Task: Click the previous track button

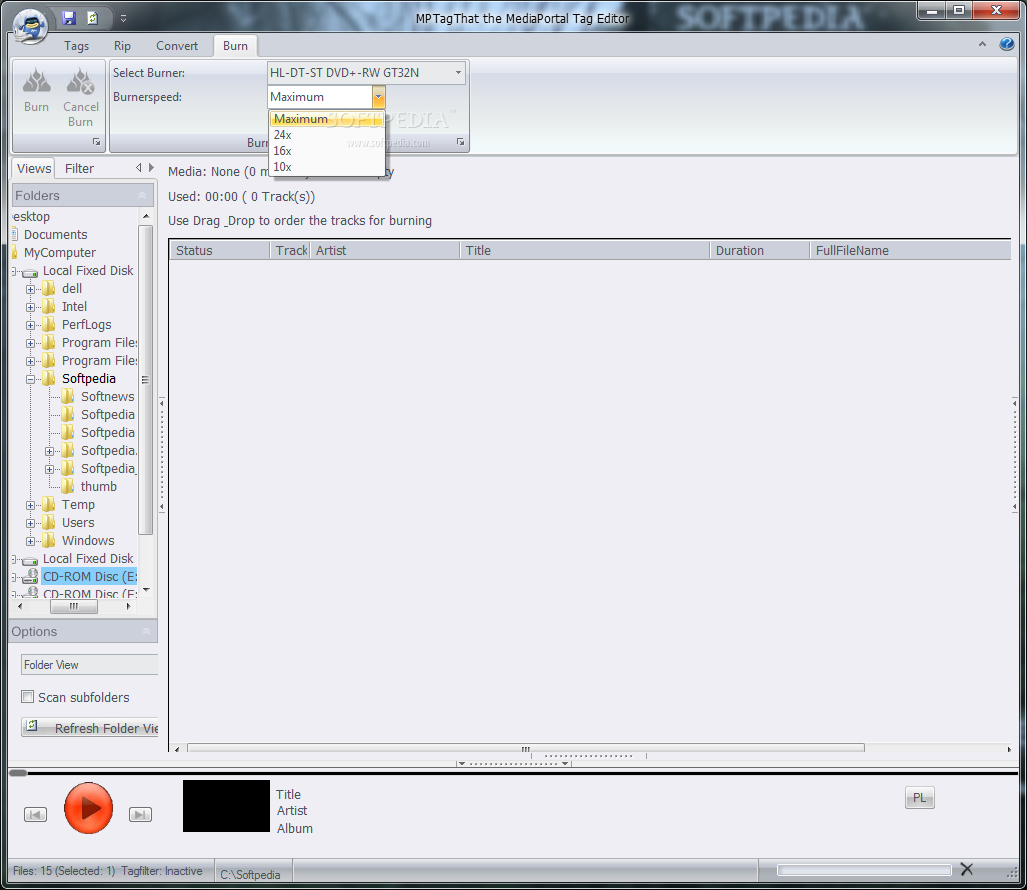Action: [35, 814]
